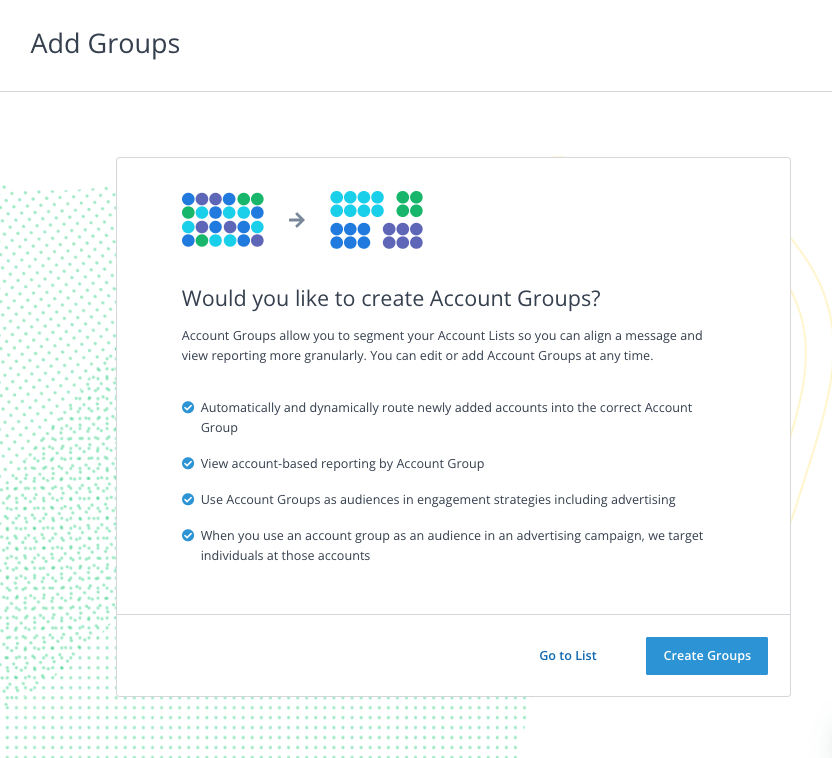Click the sorted purple dot group
832x758 pixels.
403,236
